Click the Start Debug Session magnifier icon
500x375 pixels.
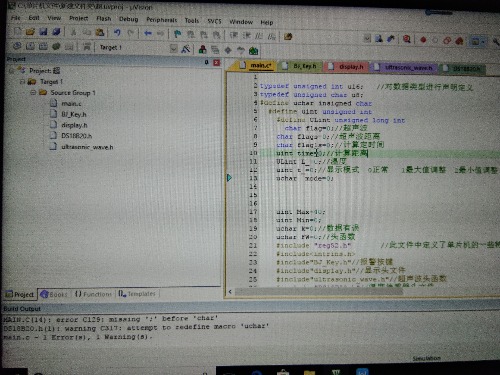(x=406, y=39)
